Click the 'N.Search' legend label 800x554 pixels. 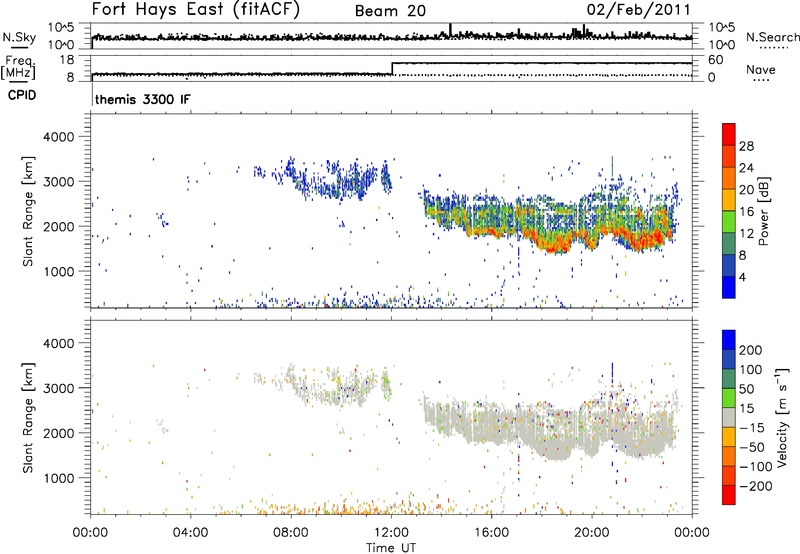pos(772,37)
